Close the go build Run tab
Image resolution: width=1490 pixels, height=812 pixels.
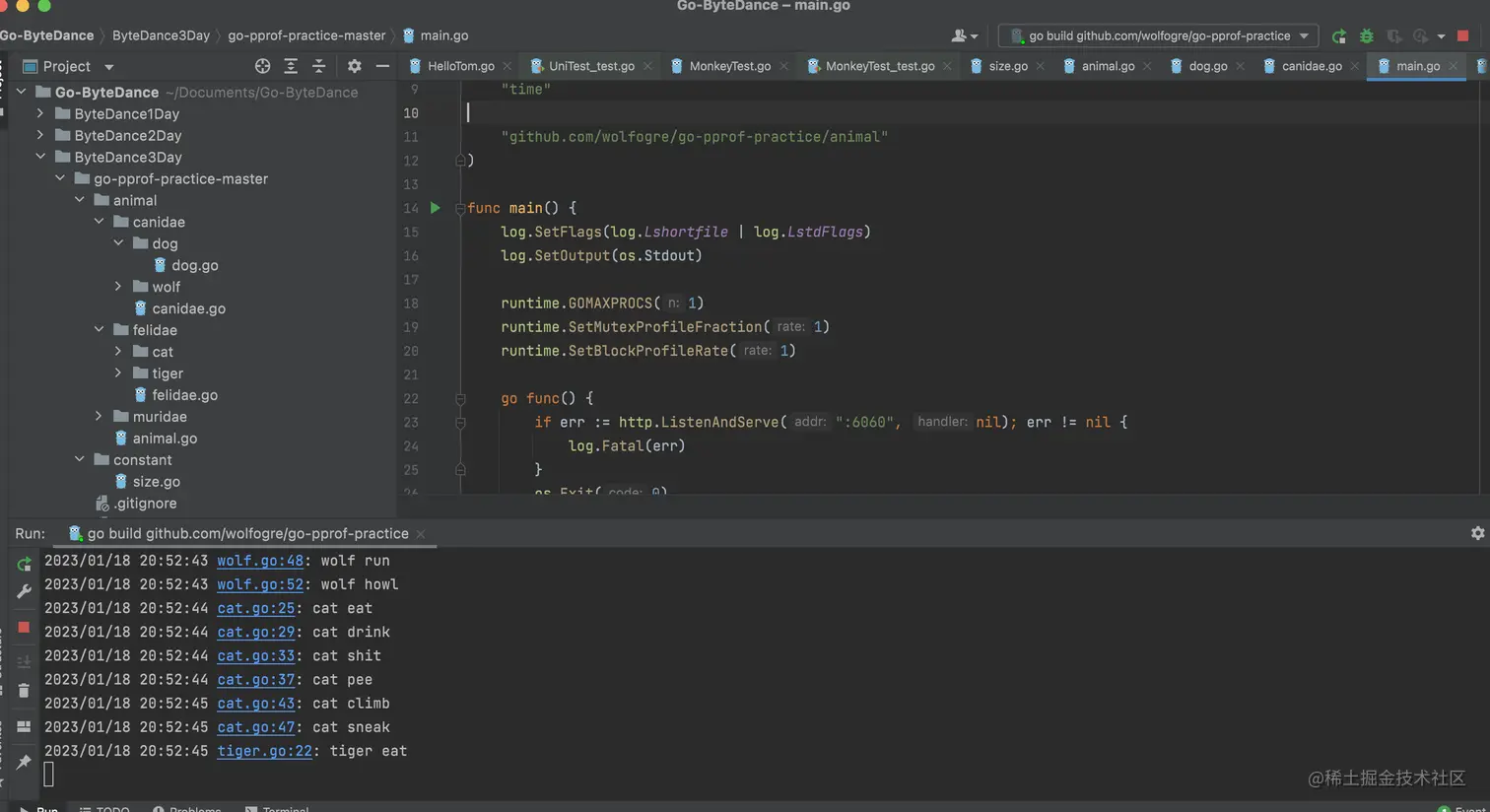pyautogui.click(x=421, y=534)
